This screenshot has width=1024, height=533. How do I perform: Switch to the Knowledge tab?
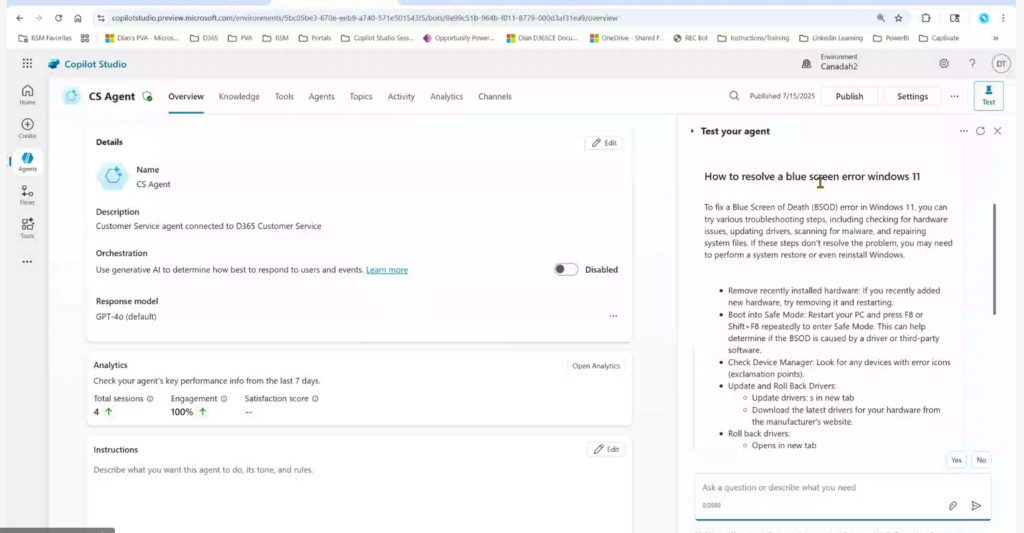pyautogui.click(x=239, y=96)
